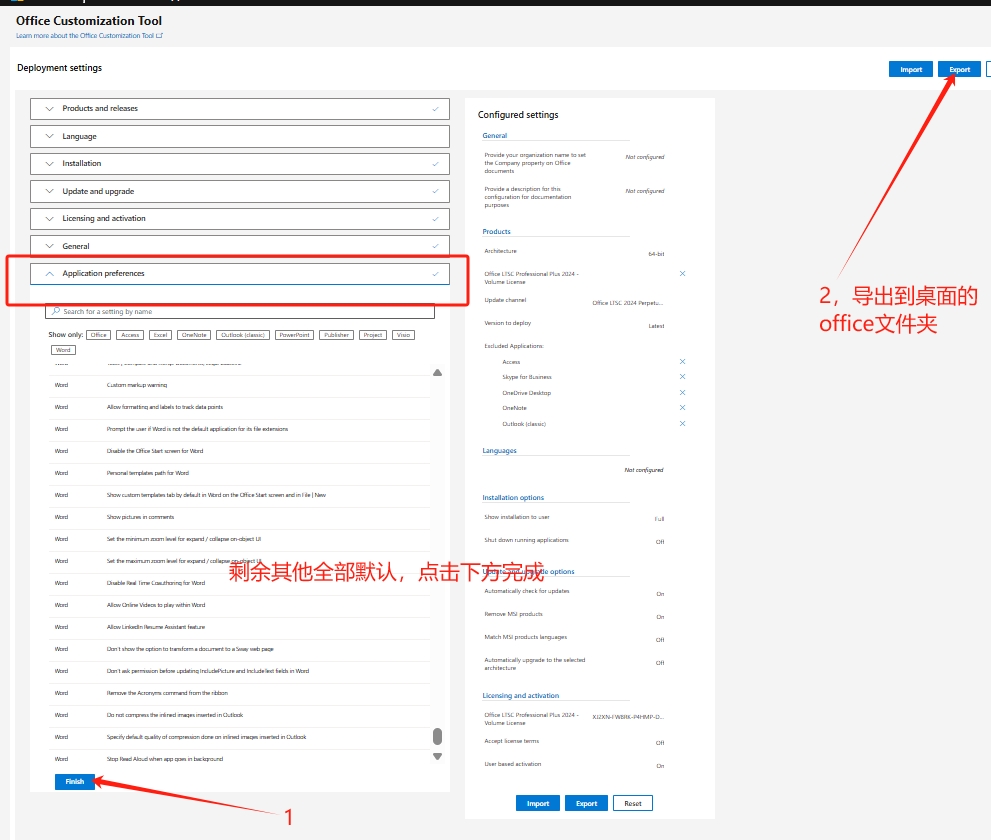Screen dimensions: 991x840
Task: Toggle the Word settings filter
Action: click(63, 349)
